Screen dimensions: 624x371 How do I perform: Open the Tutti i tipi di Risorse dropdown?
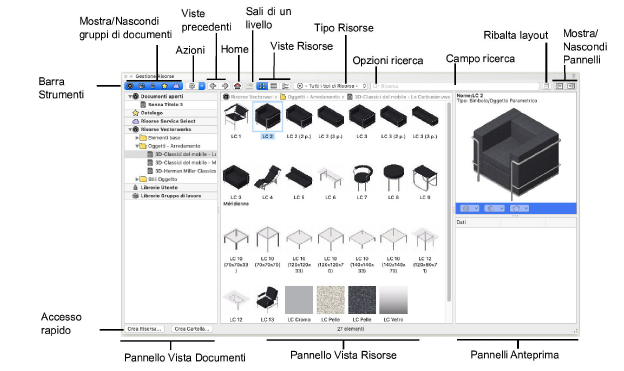(331, 86)
